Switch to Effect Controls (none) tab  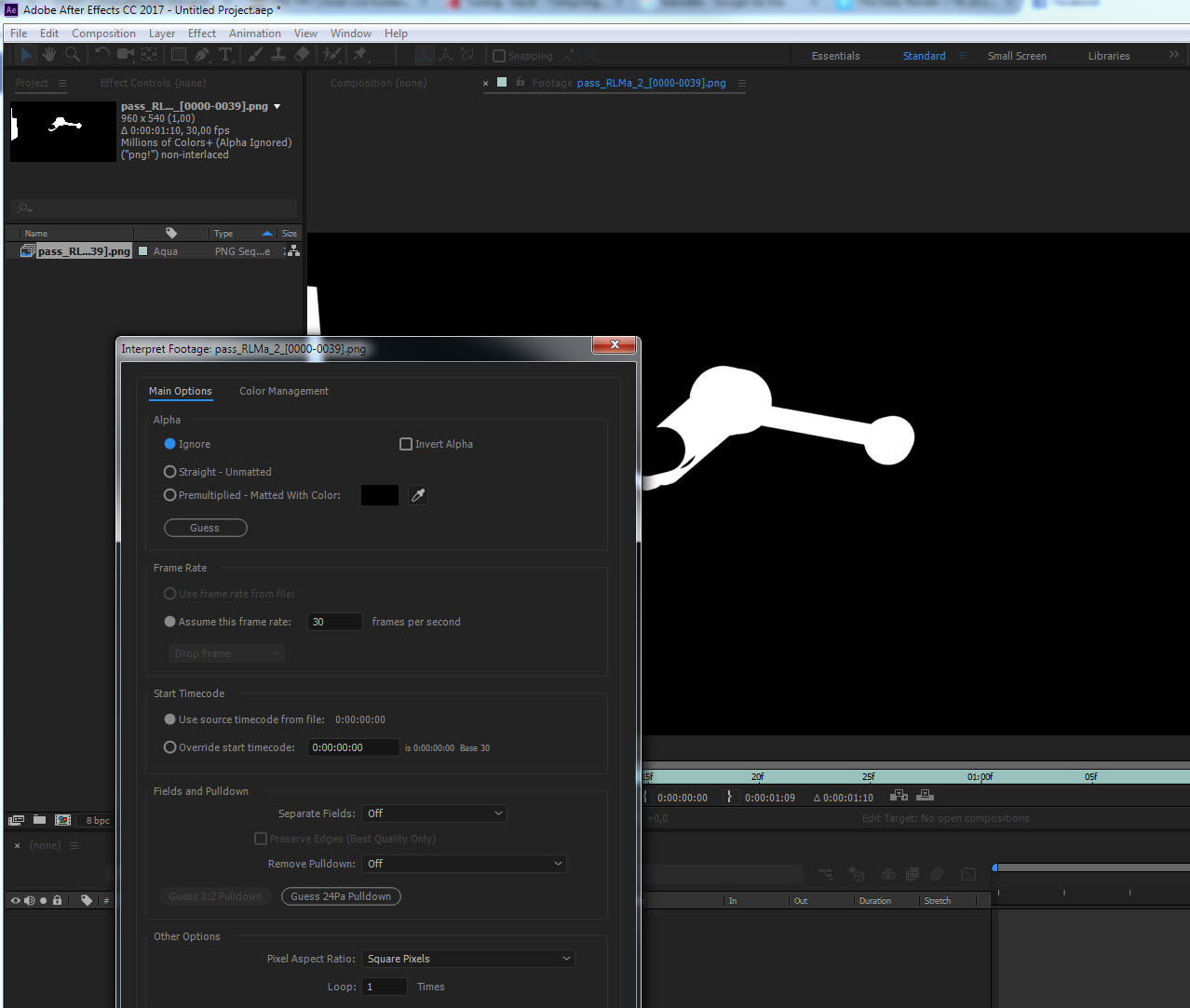click(153, 83)
